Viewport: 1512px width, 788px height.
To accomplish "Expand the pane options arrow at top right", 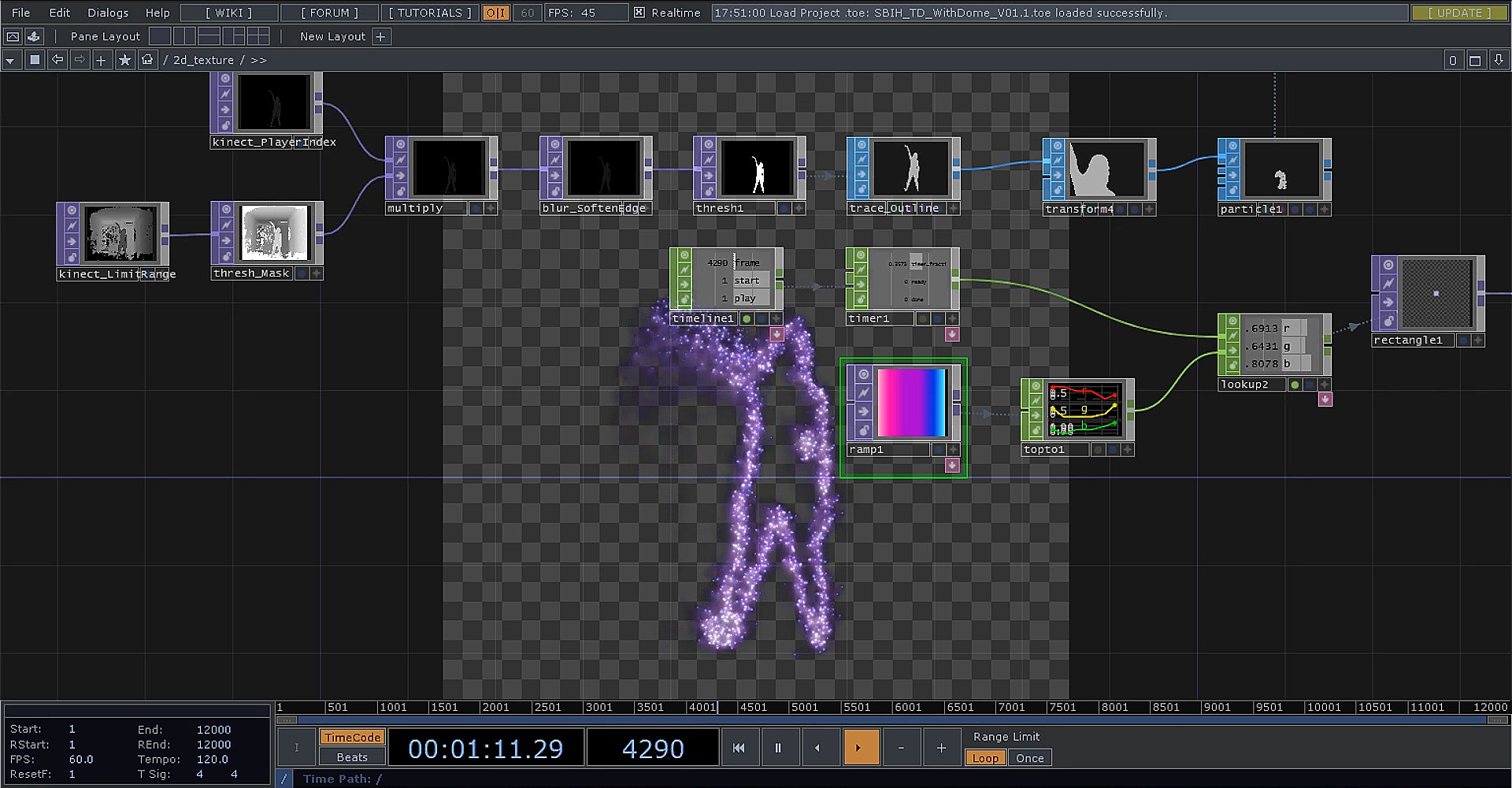I will click(1499, 60).
